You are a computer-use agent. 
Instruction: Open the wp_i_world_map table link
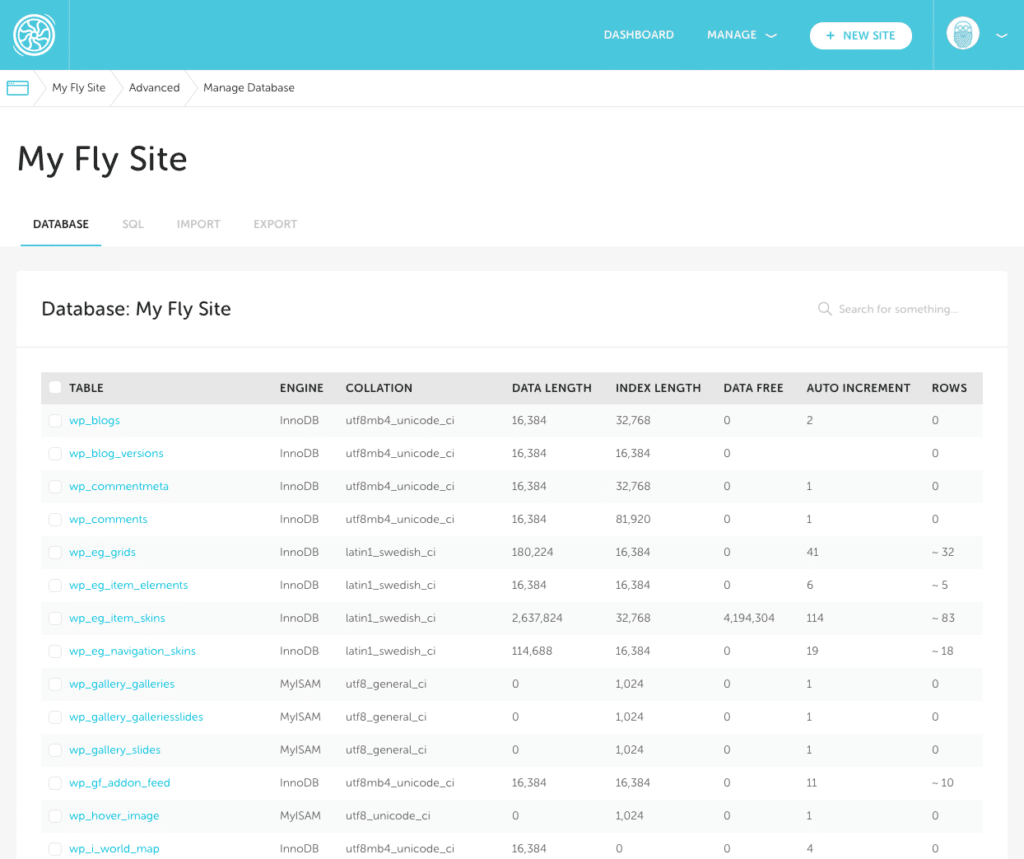(115, 848)
